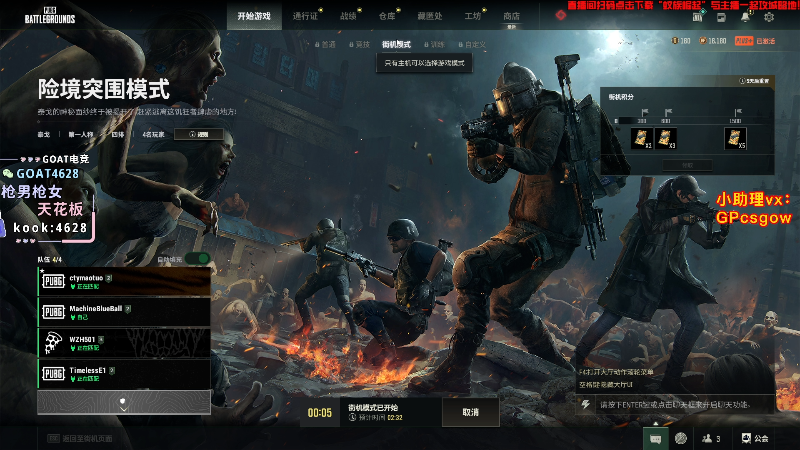Cancel matchmaking with the 取消 button

[x=470, y=412]
